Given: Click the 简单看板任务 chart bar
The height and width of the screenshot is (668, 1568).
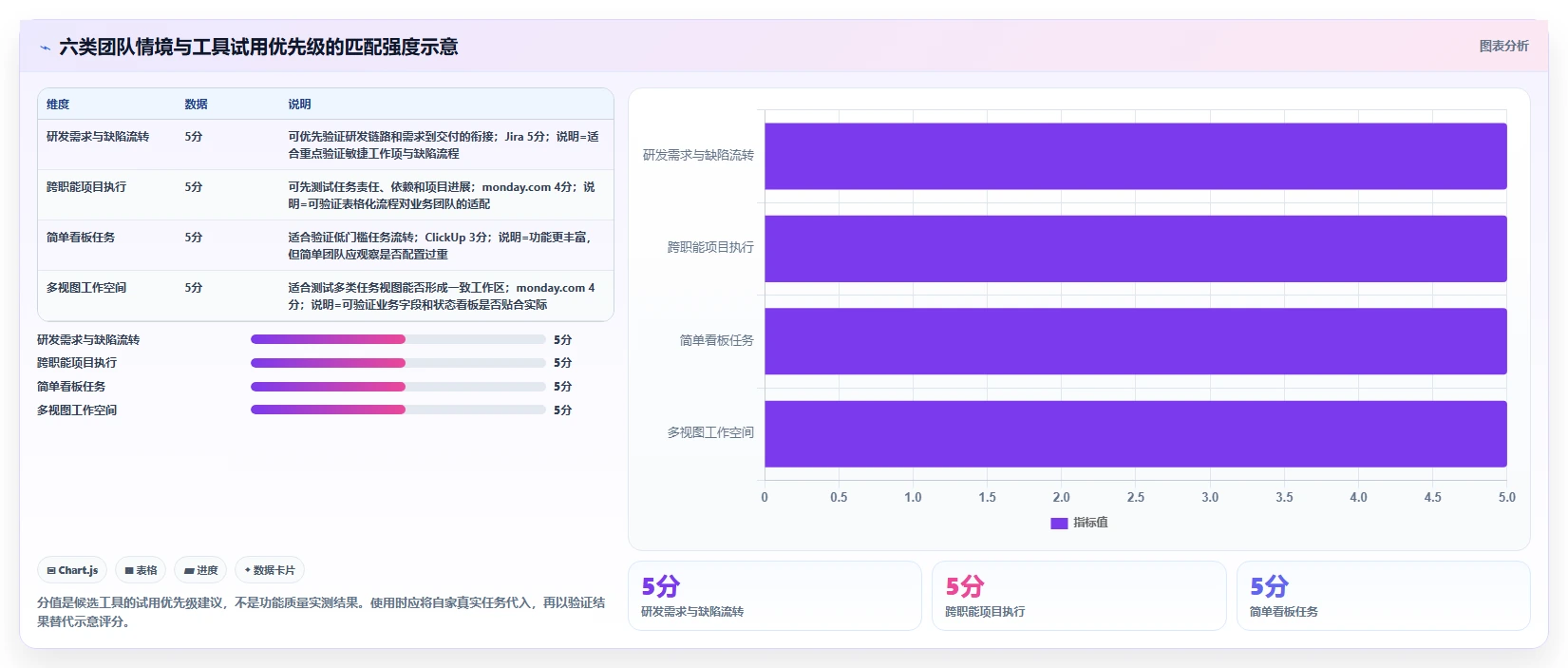Looking at the screenshot, I should click(x=1136, y=341).
